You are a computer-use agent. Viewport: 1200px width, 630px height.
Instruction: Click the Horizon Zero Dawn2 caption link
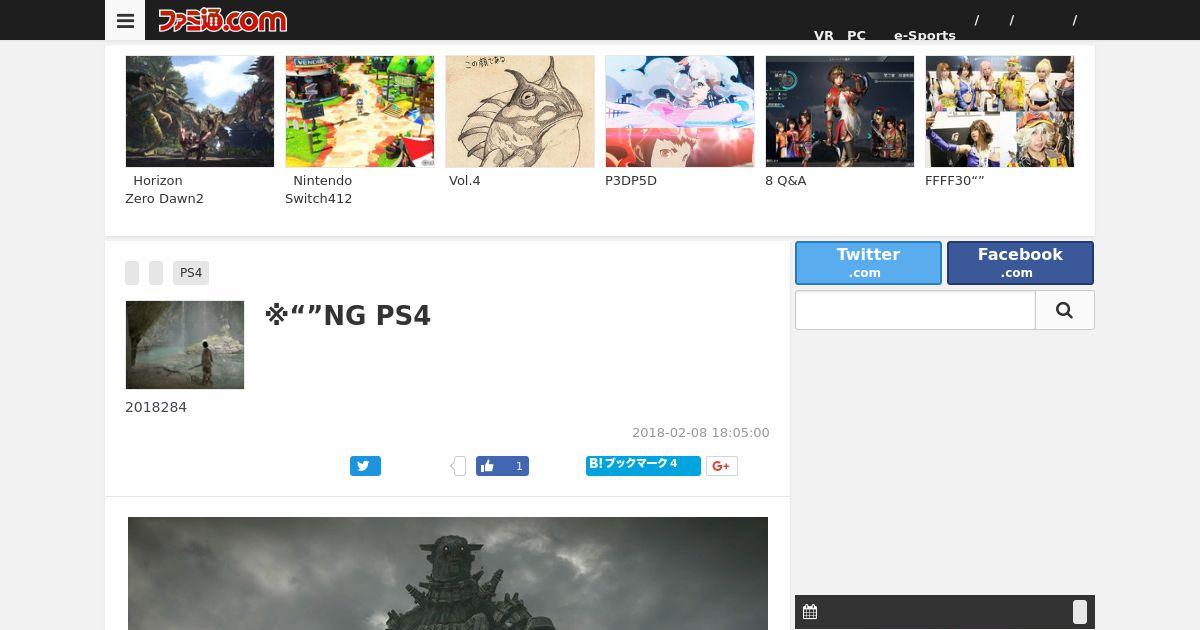pyautogui.click(x=164, y=190)
